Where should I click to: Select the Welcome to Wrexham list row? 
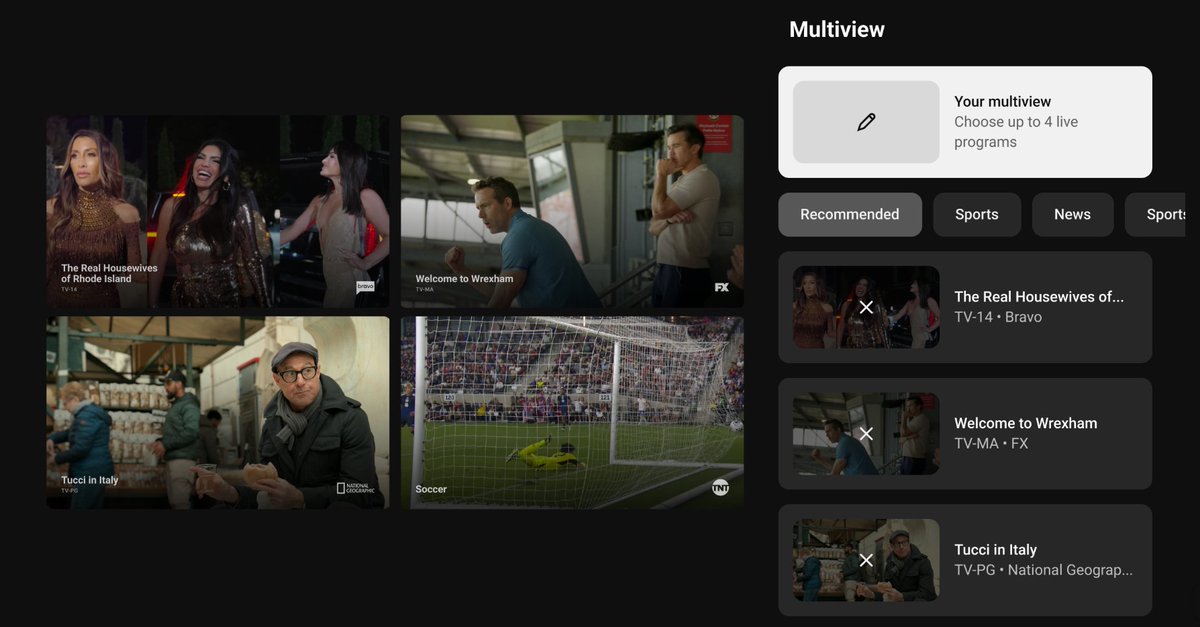point(965,434)
